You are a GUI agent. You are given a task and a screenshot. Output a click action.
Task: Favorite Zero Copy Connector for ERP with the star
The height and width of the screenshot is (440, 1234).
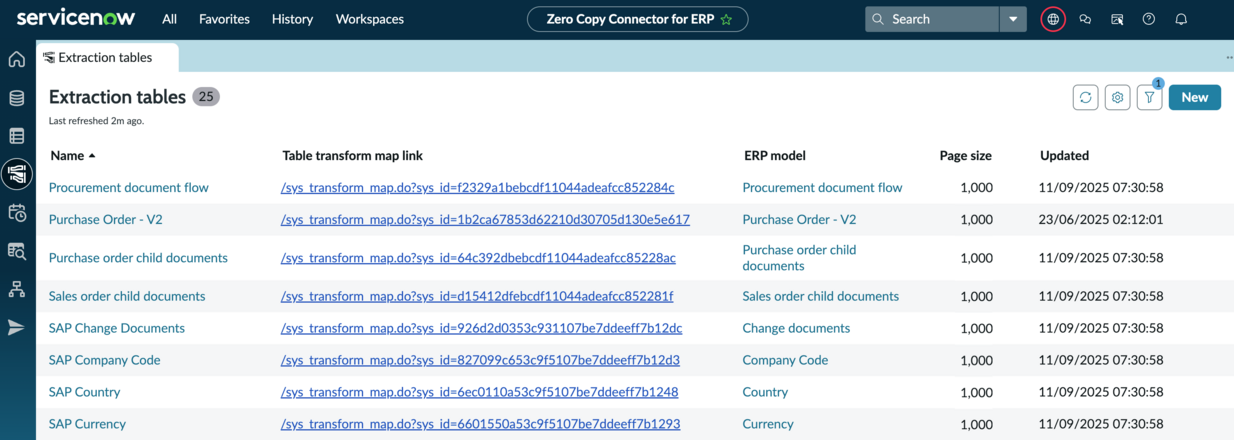click(727, 19)
